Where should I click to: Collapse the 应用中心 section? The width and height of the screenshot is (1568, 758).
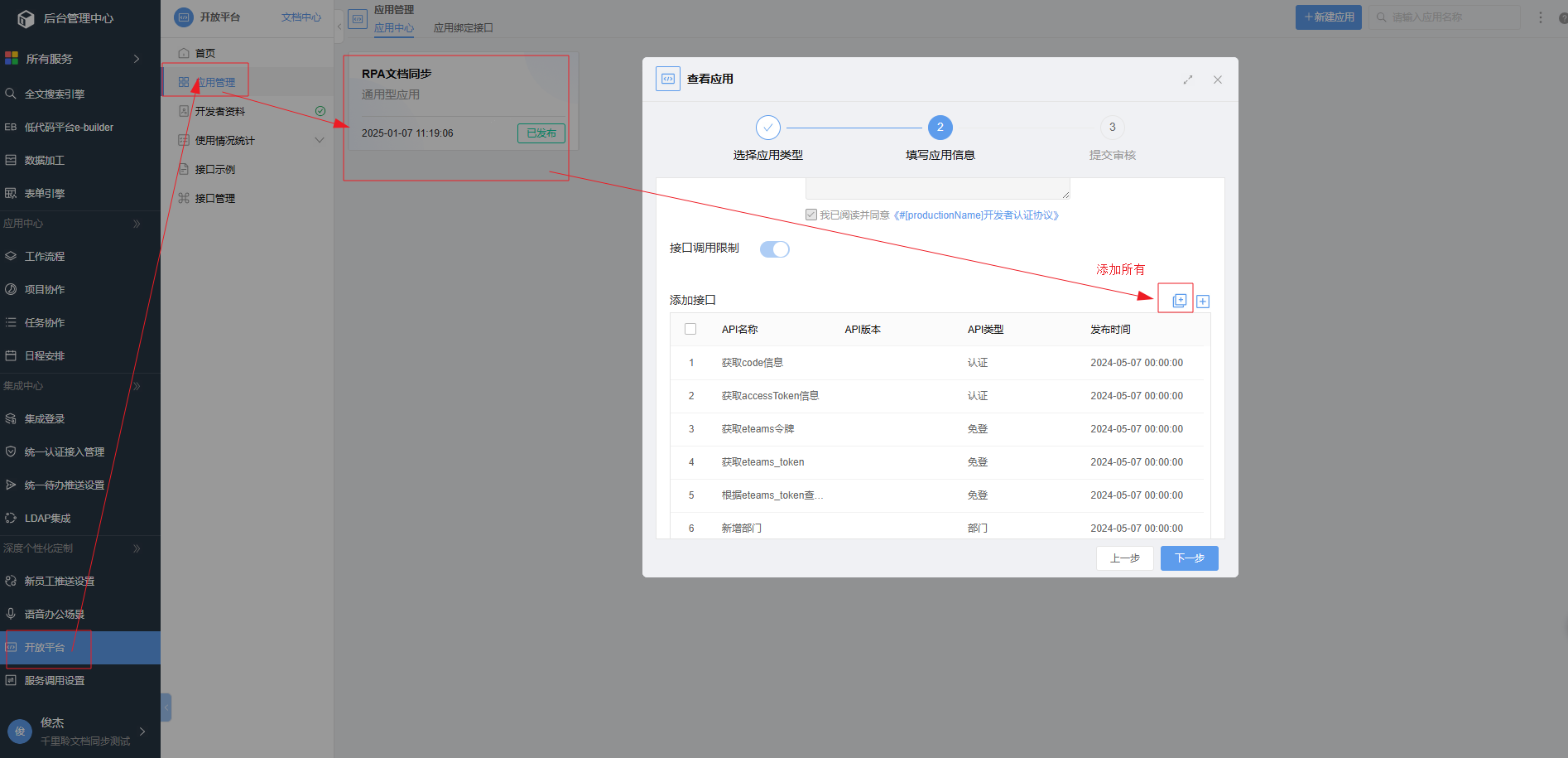click(x=137, y=224)
